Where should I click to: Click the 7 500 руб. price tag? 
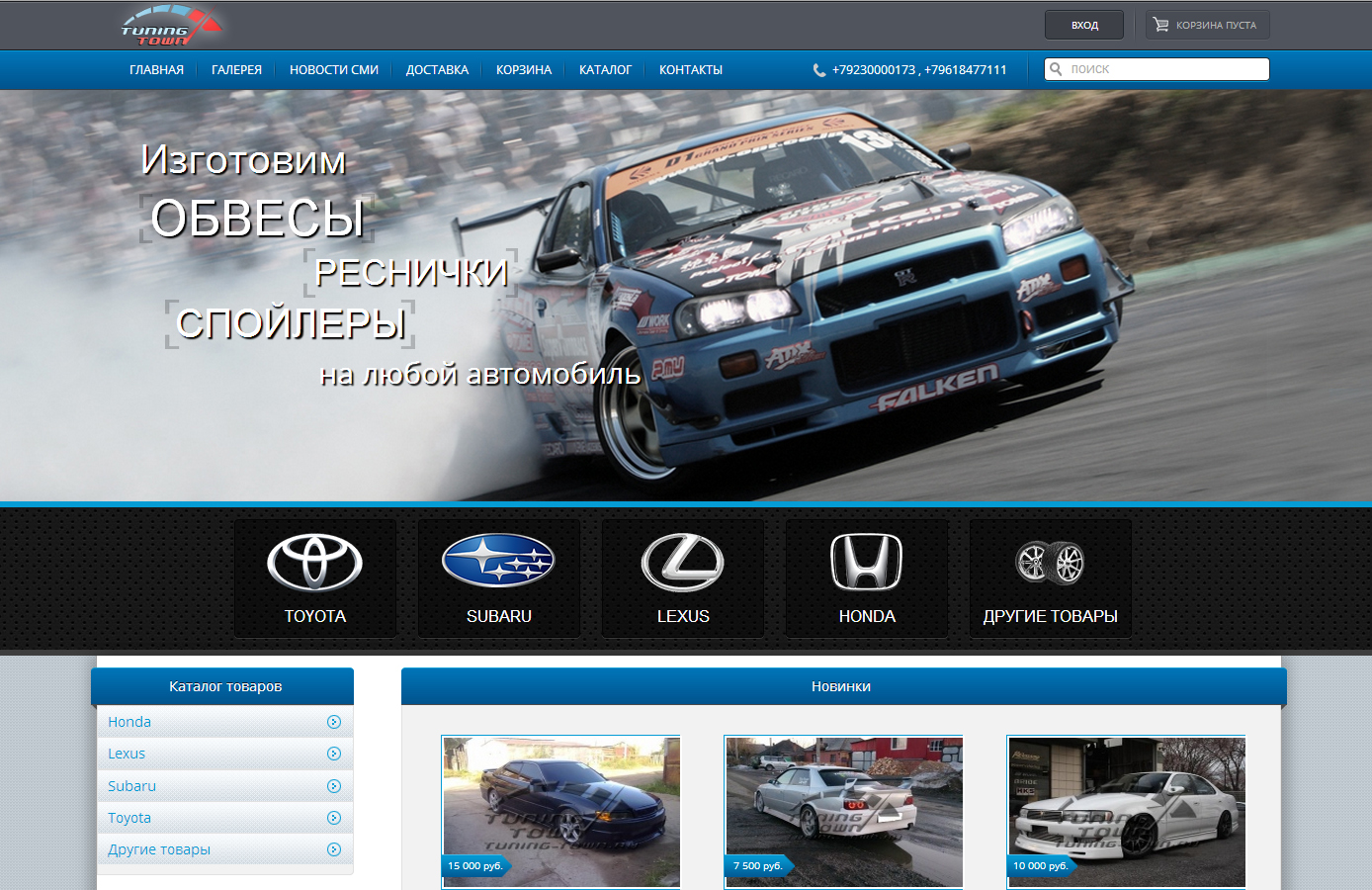tap(758, 865)
